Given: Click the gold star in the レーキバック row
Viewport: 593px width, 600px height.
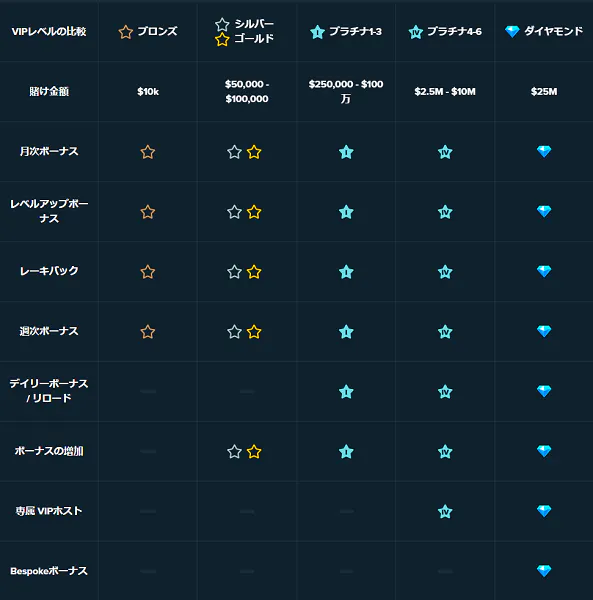Looking at the screenshot, I should (254, 272).
